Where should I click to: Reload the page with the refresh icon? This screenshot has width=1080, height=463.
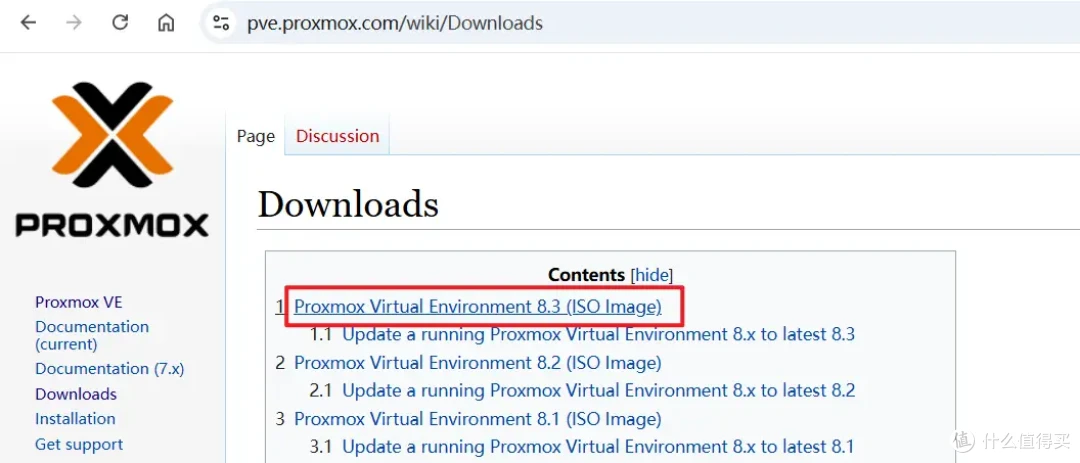pos(120,23)
